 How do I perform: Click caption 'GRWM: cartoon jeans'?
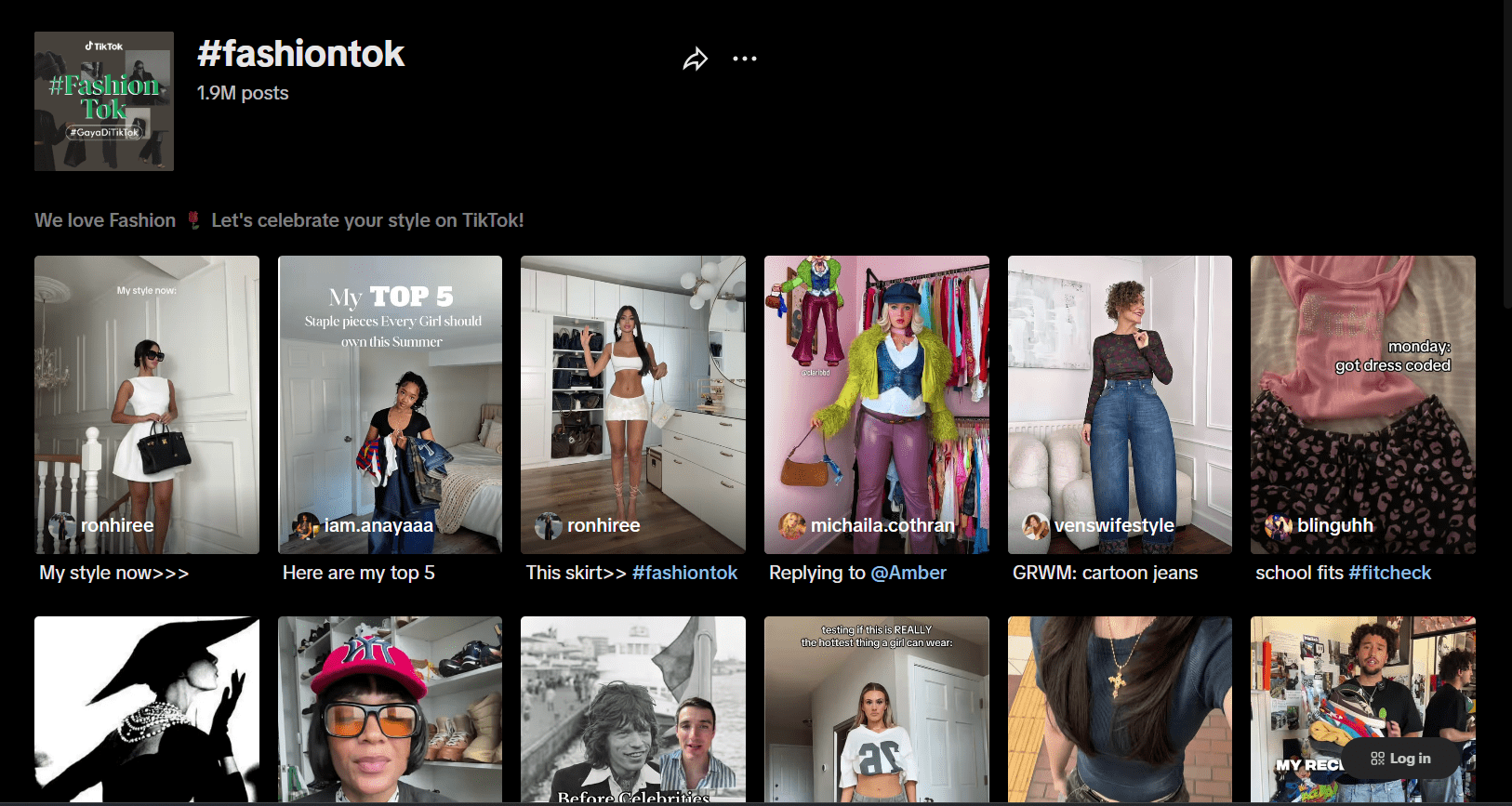tap(1105, 573)
